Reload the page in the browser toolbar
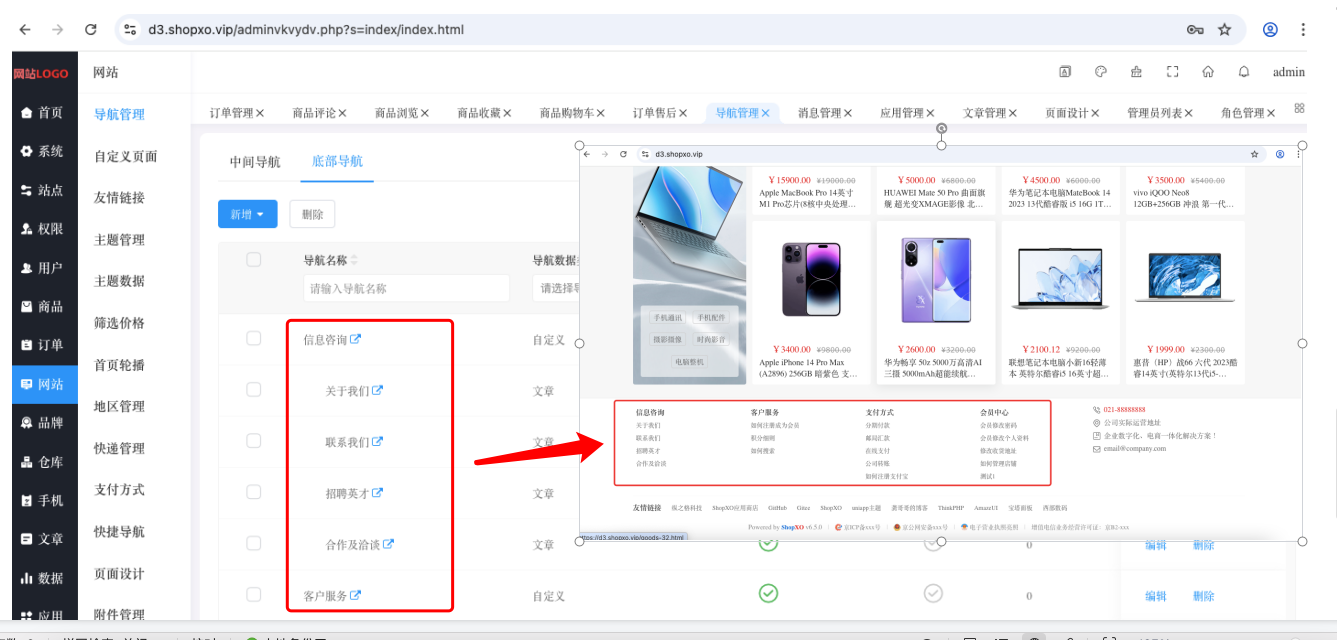Screen dimensions: 1337x640 (91, 30)
